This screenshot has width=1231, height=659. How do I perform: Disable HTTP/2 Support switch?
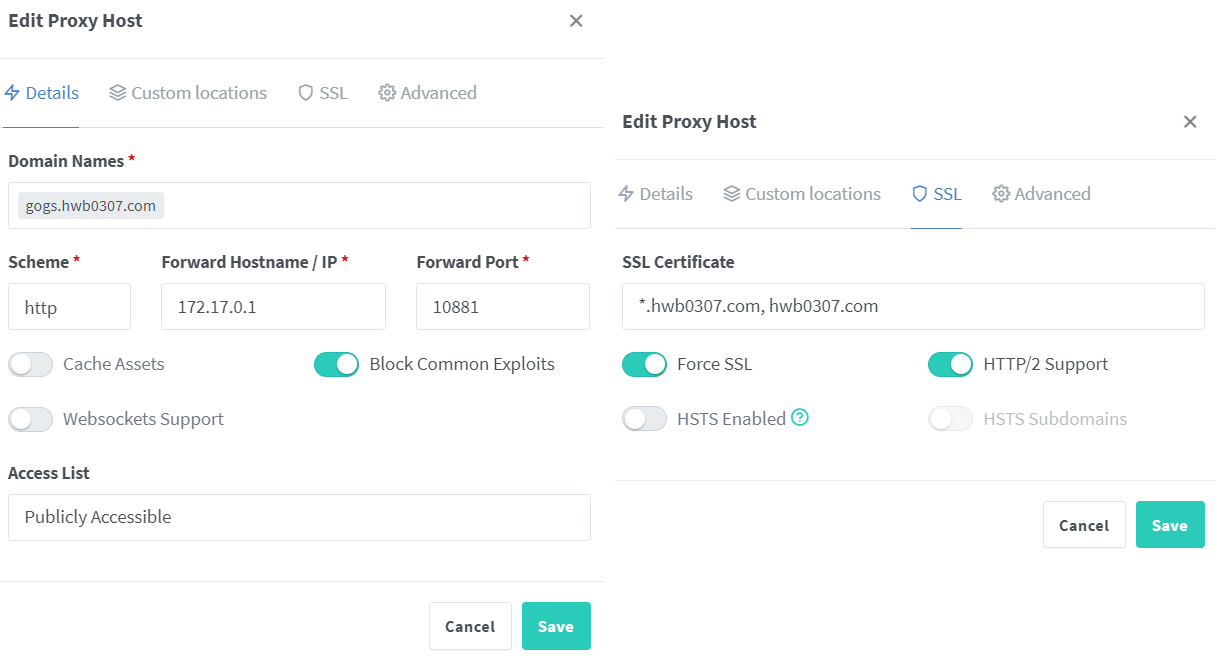(951, 365)
